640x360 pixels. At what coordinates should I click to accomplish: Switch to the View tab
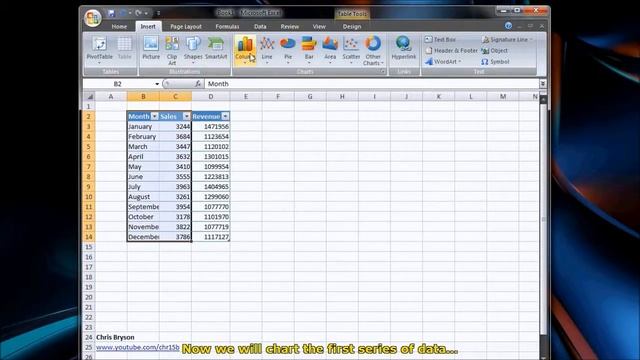tap(319, 27)
